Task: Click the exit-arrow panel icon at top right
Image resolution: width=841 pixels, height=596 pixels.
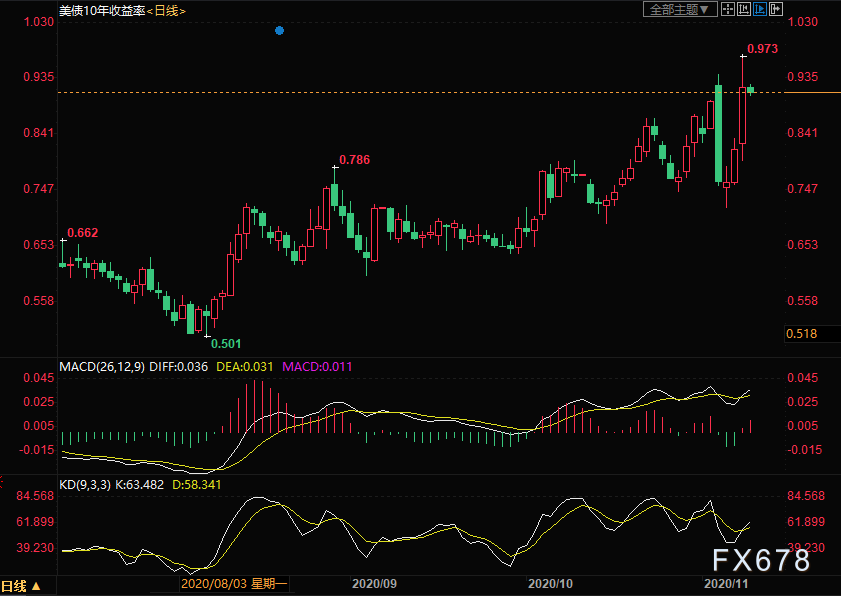Action: 775,9
